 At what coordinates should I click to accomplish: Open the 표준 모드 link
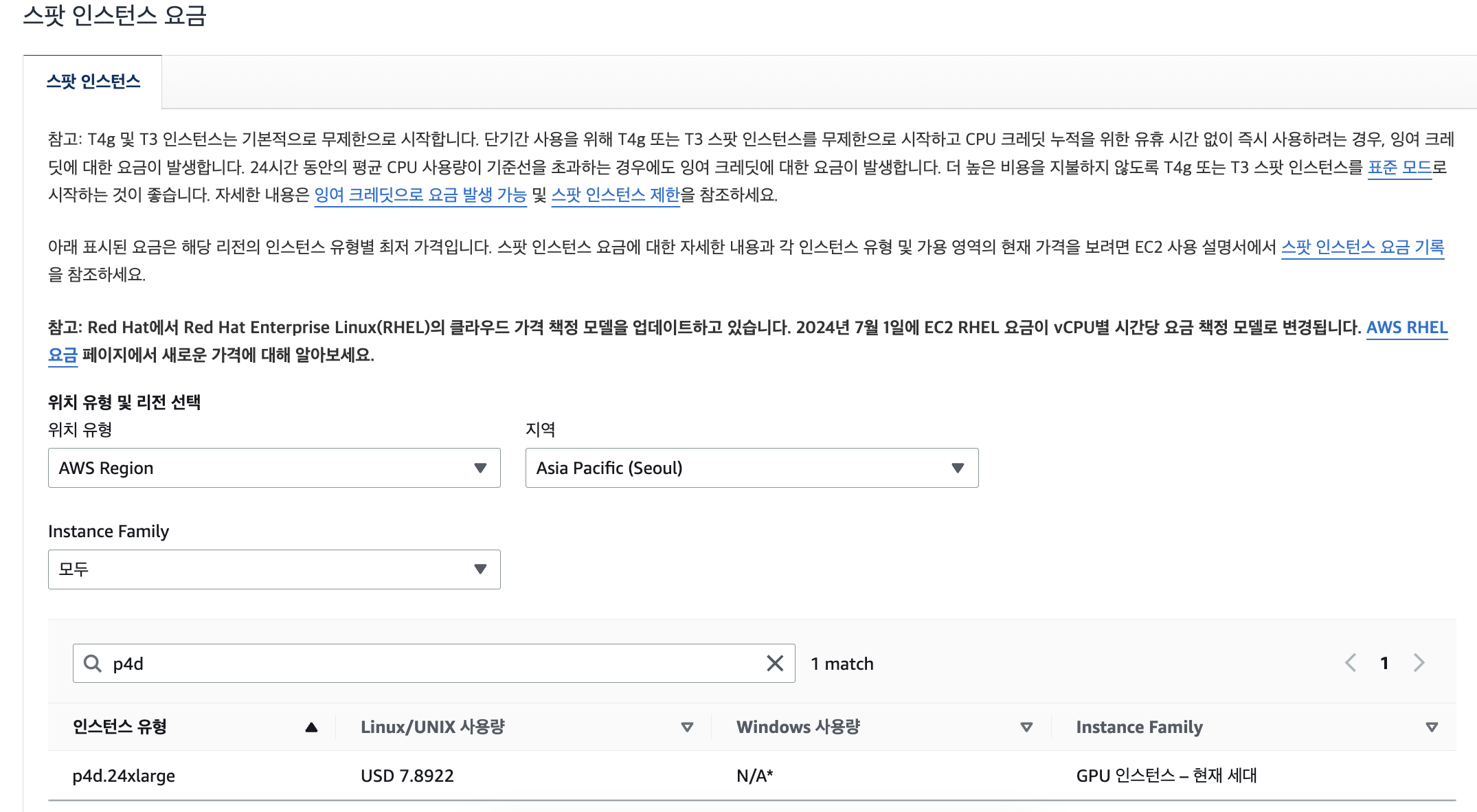tap(1399, 167)
